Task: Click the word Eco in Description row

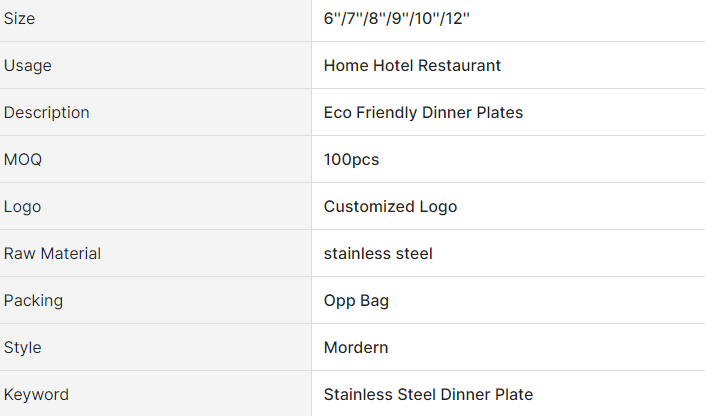Action: tap(338, 113)
